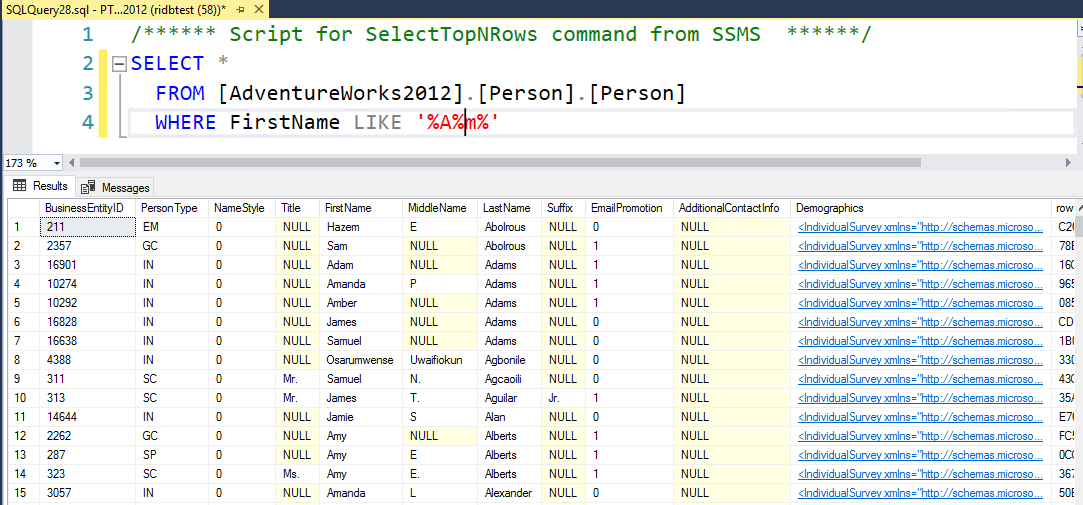Open Demographics XML link for Adam Adams
This screenshot has height=505, width=1083.
[x=921, y=265]
